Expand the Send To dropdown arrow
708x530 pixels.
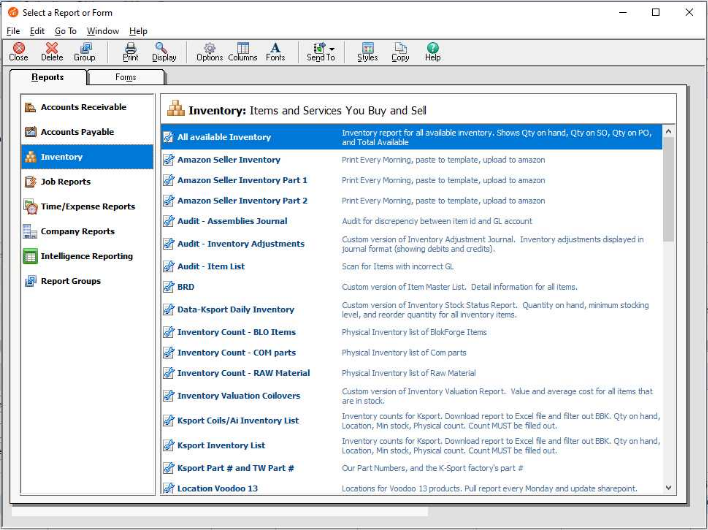pos(332,48)
